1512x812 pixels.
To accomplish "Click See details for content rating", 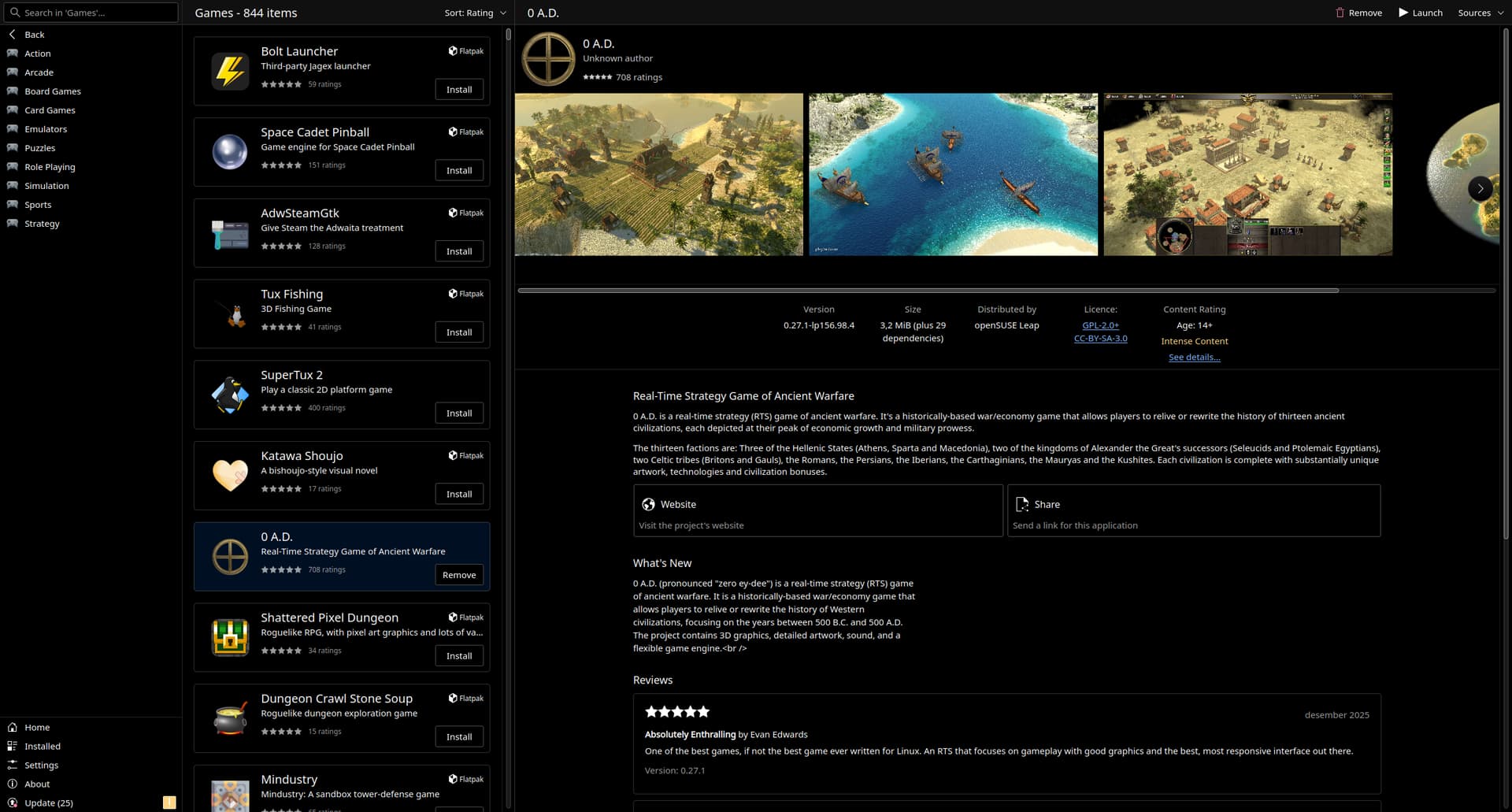I will tap(1194, 358).
